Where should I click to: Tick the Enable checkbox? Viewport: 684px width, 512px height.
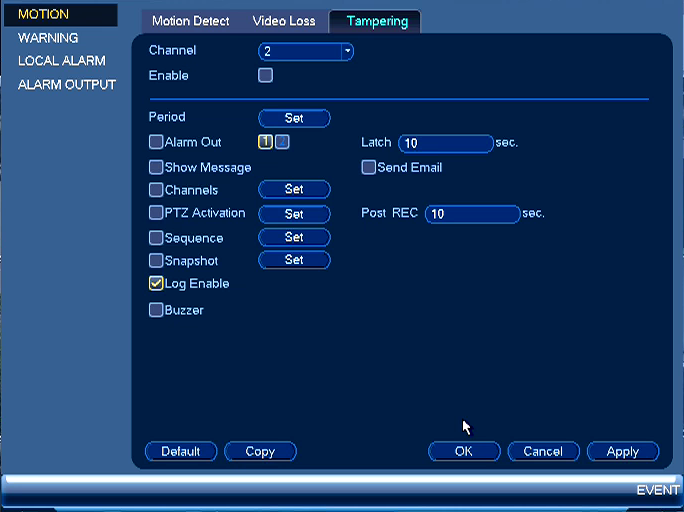[265, 75]
